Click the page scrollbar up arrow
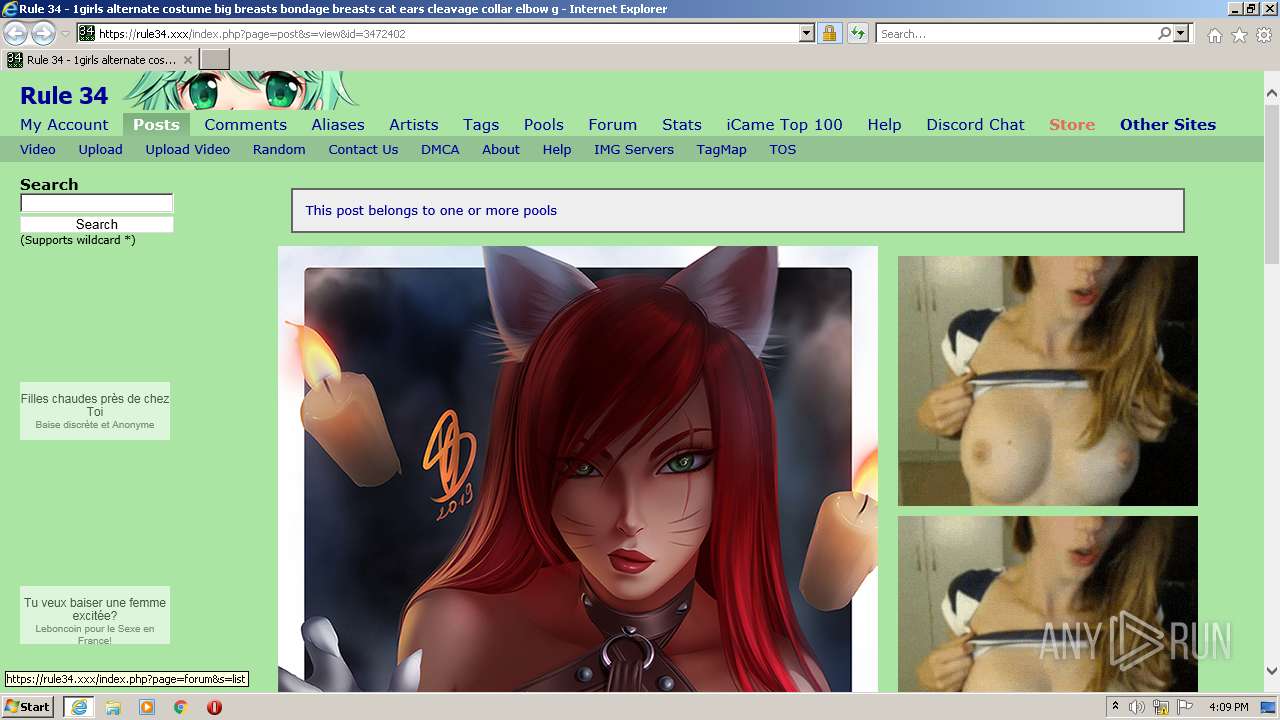Viewport: 1280px width, 720px height. click(x=1272, y=94)
